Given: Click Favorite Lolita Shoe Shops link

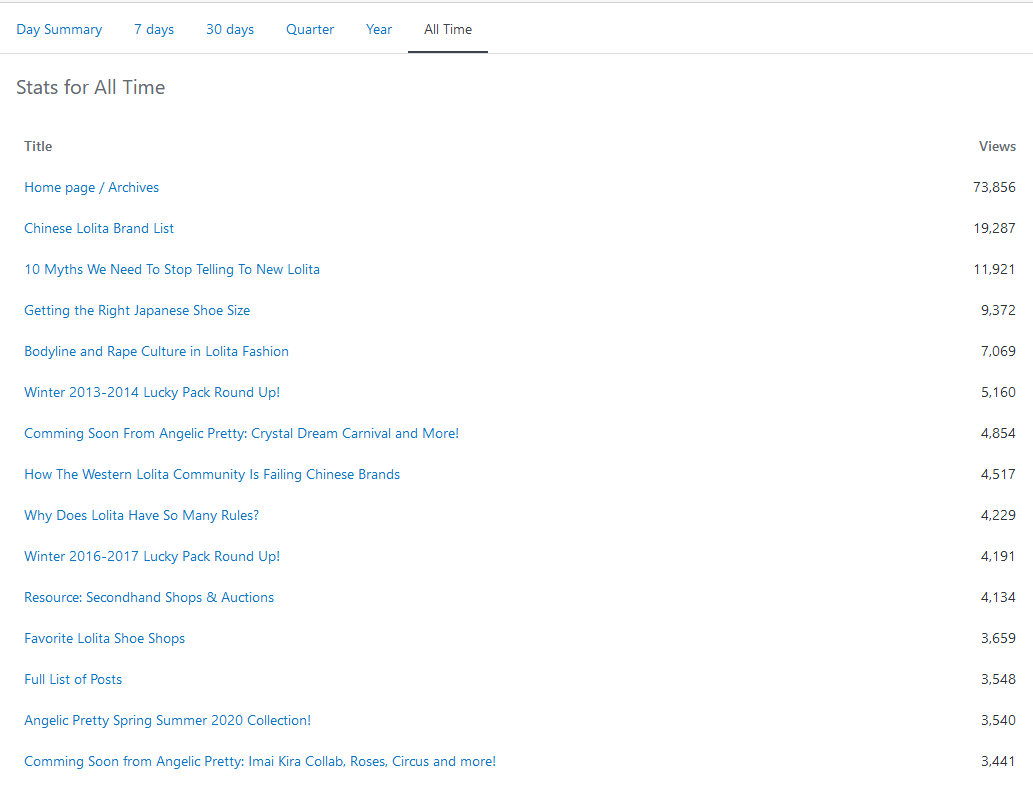Looking at the screenshot, I should tap(105, 638).
